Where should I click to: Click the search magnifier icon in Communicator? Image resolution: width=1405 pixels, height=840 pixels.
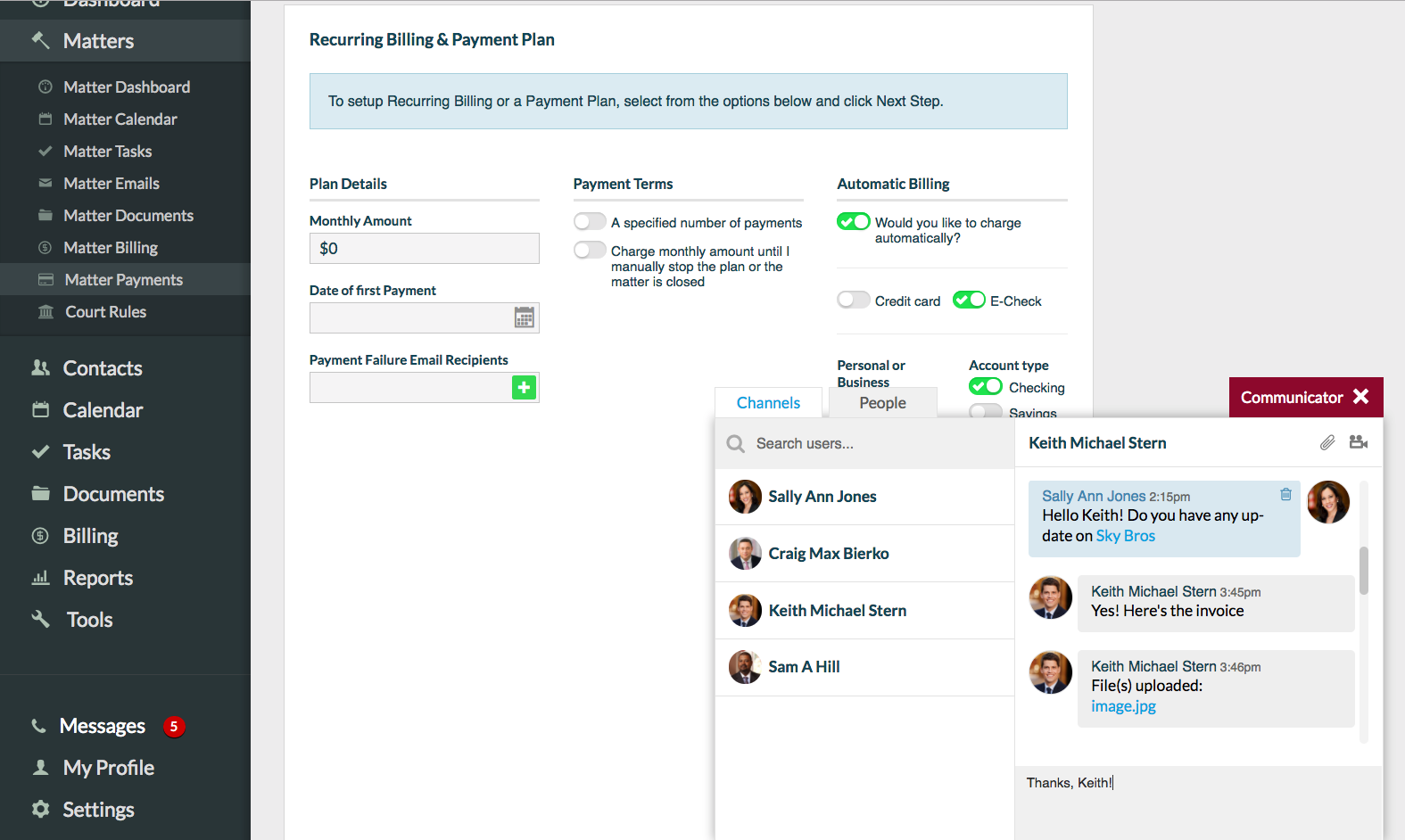735,443
